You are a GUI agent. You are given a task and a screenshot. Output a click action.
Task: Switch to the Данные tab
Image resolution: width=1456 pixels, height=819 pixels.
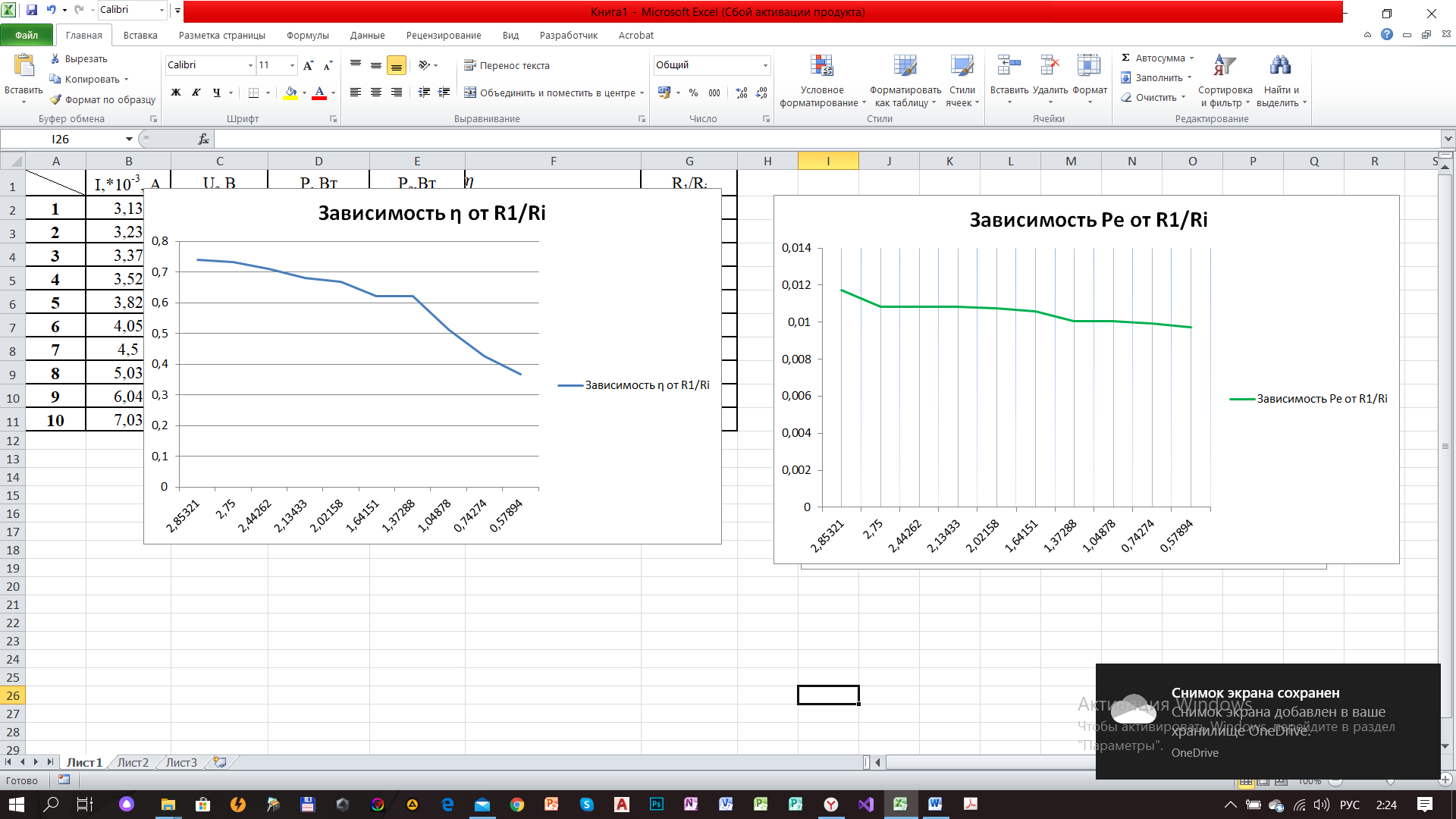point(367,35)
